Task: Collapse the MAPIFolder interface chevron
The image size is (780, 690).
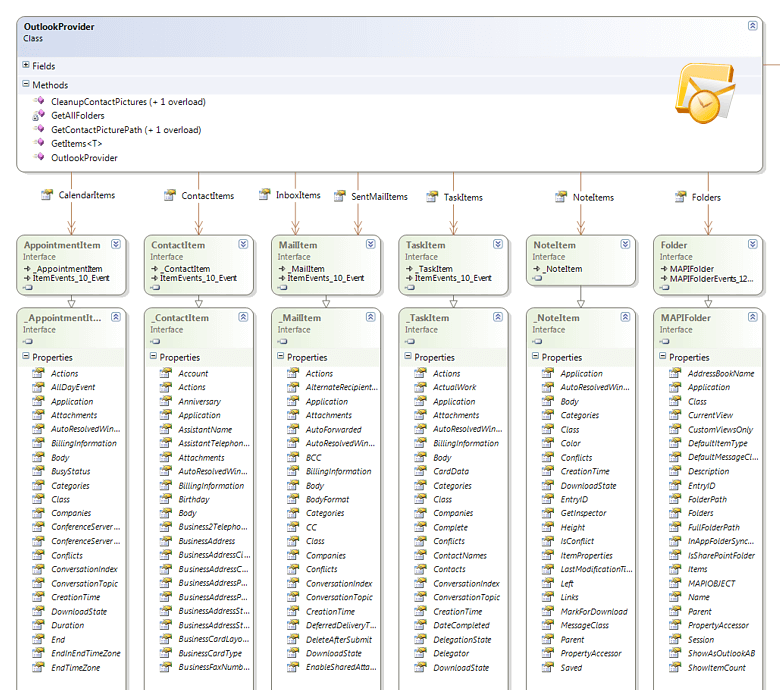Action: pyautogui.click(x=752, y=316)
